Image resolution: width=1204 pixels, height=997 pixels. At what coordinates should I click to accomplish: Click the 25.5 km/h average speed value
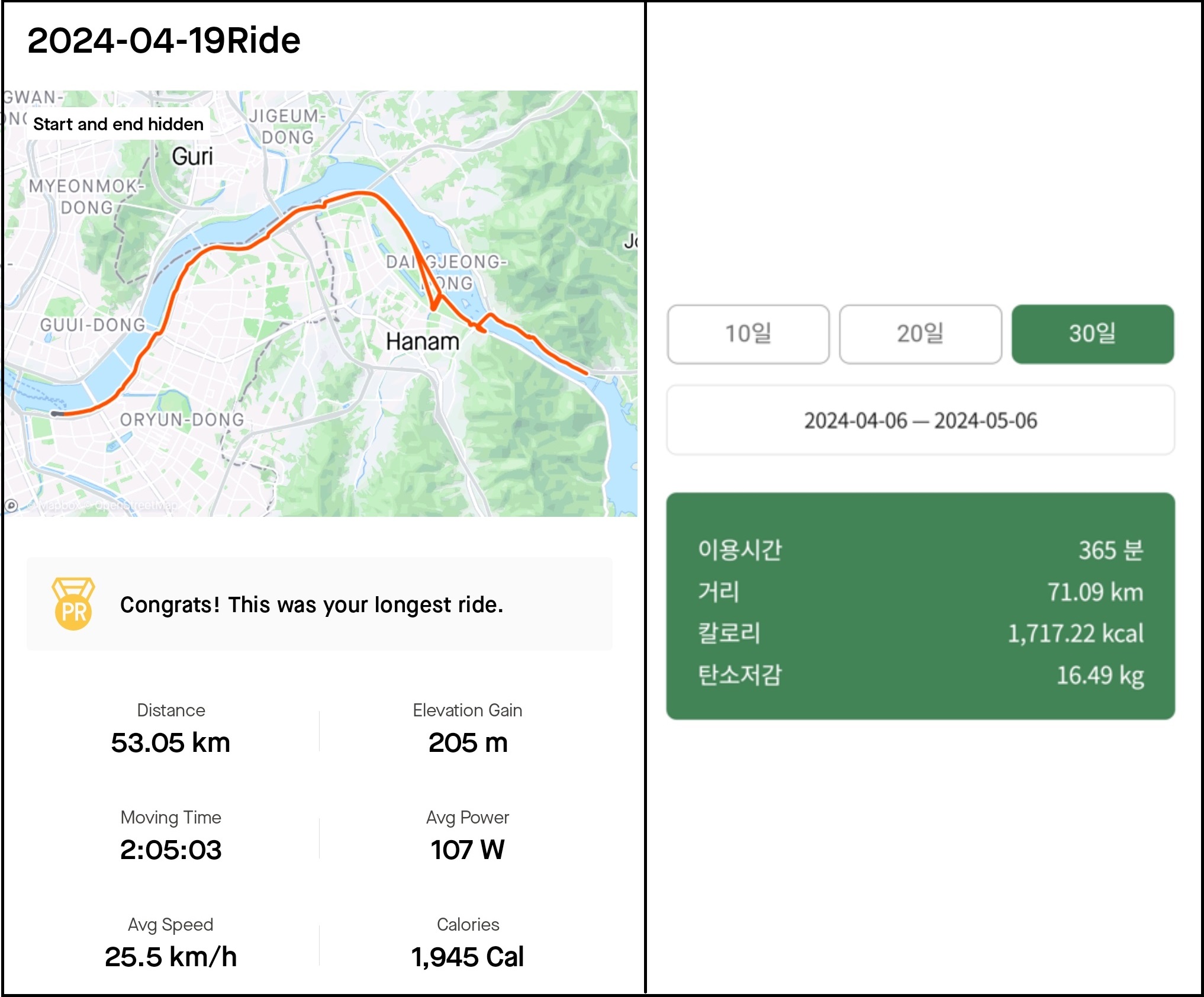point(170,957)
